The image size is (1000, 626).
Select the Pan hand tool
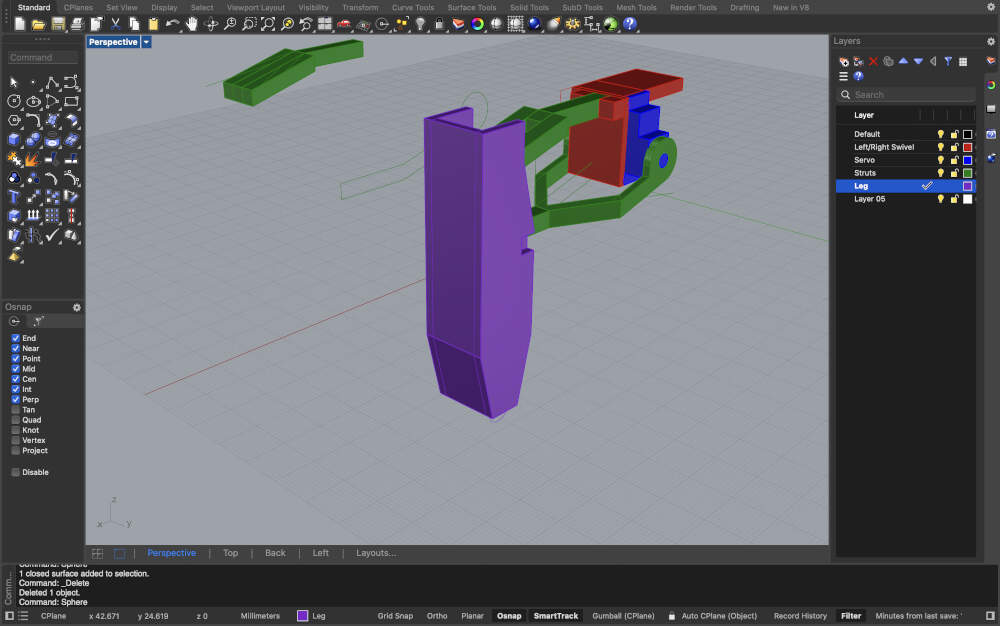[x=192, y=24]
